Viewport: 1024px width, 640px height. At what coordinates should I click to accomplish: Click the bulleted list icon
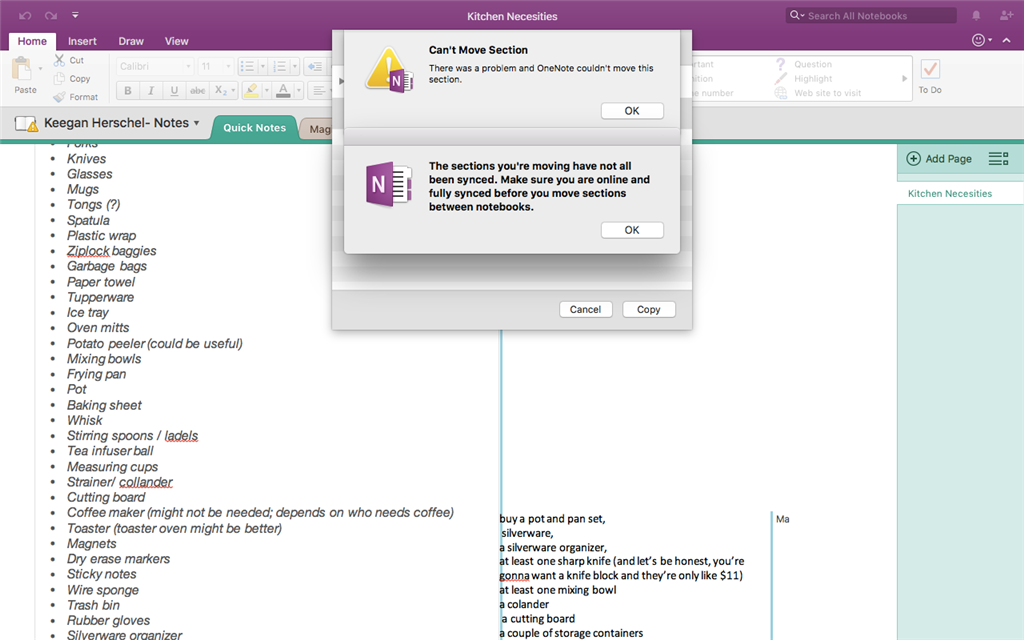[248, 66]
